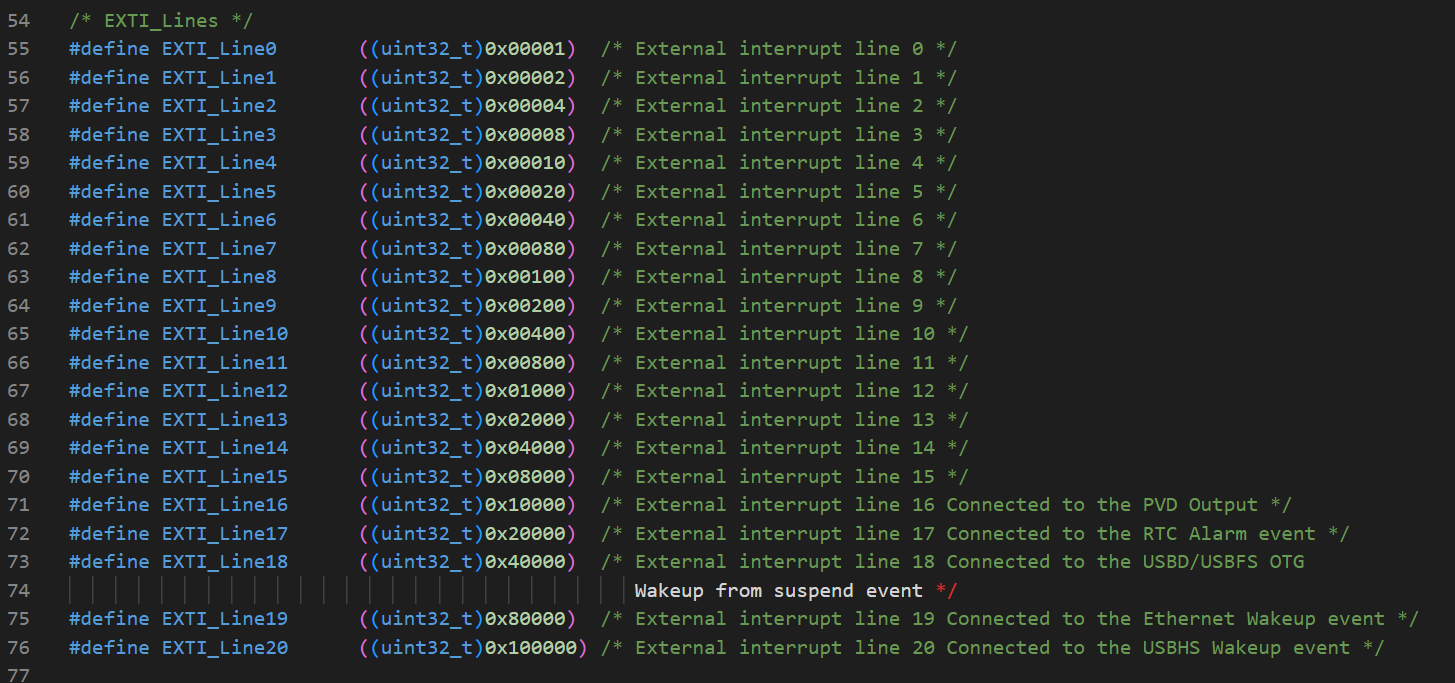
Task: Click hex value 0x08000 on line 70
Action: 525,477
